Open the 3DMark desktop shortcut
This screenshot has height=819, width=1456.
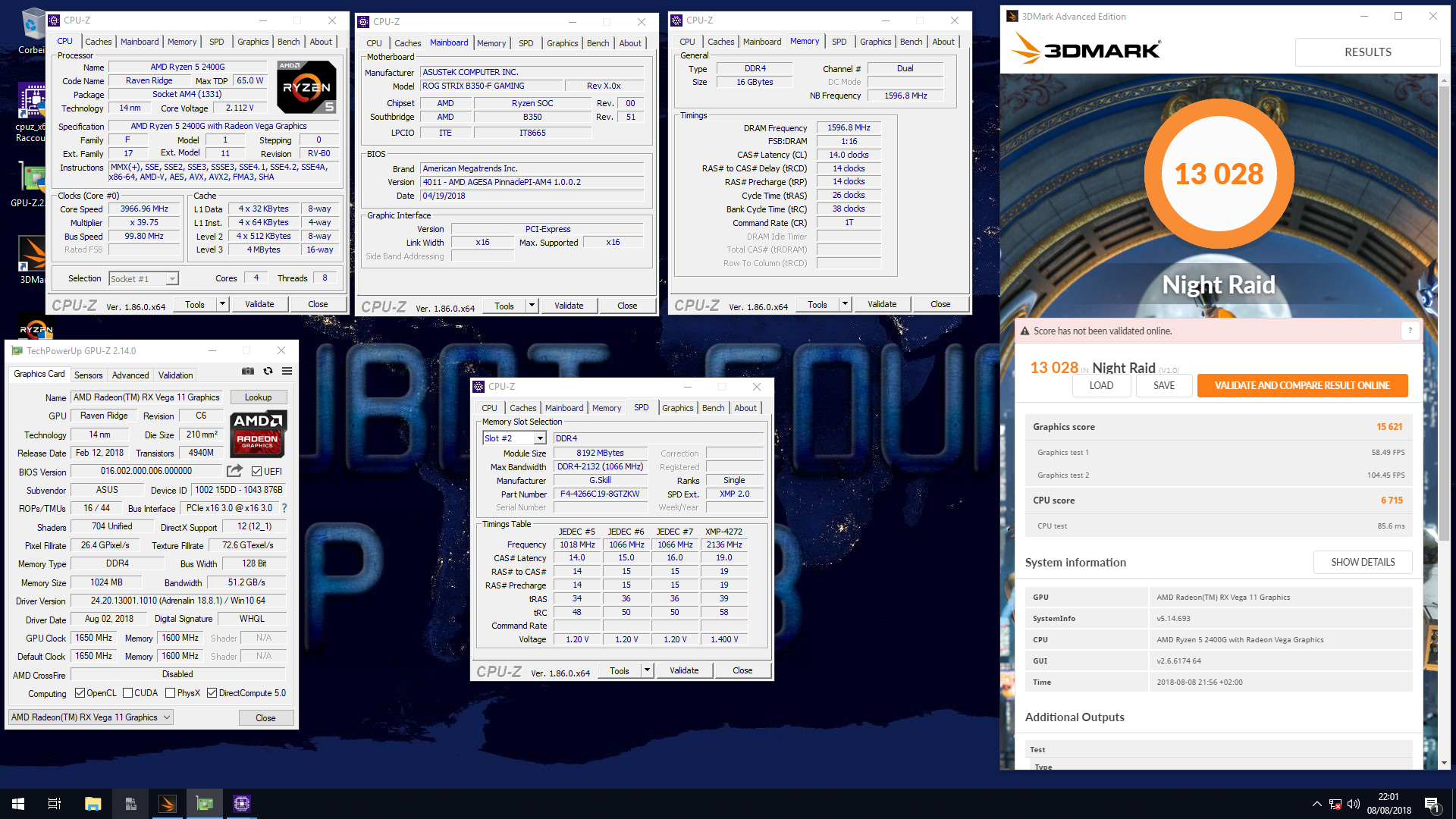(x=31, y=260)
